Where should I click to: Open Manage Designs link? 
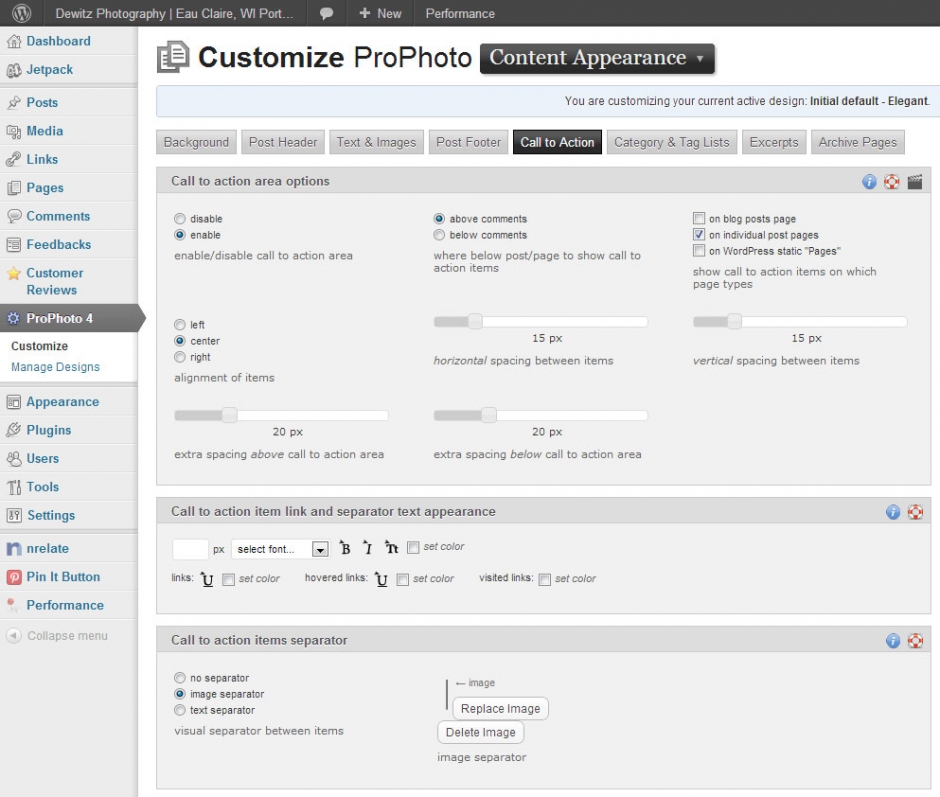(x=55, y=367)
